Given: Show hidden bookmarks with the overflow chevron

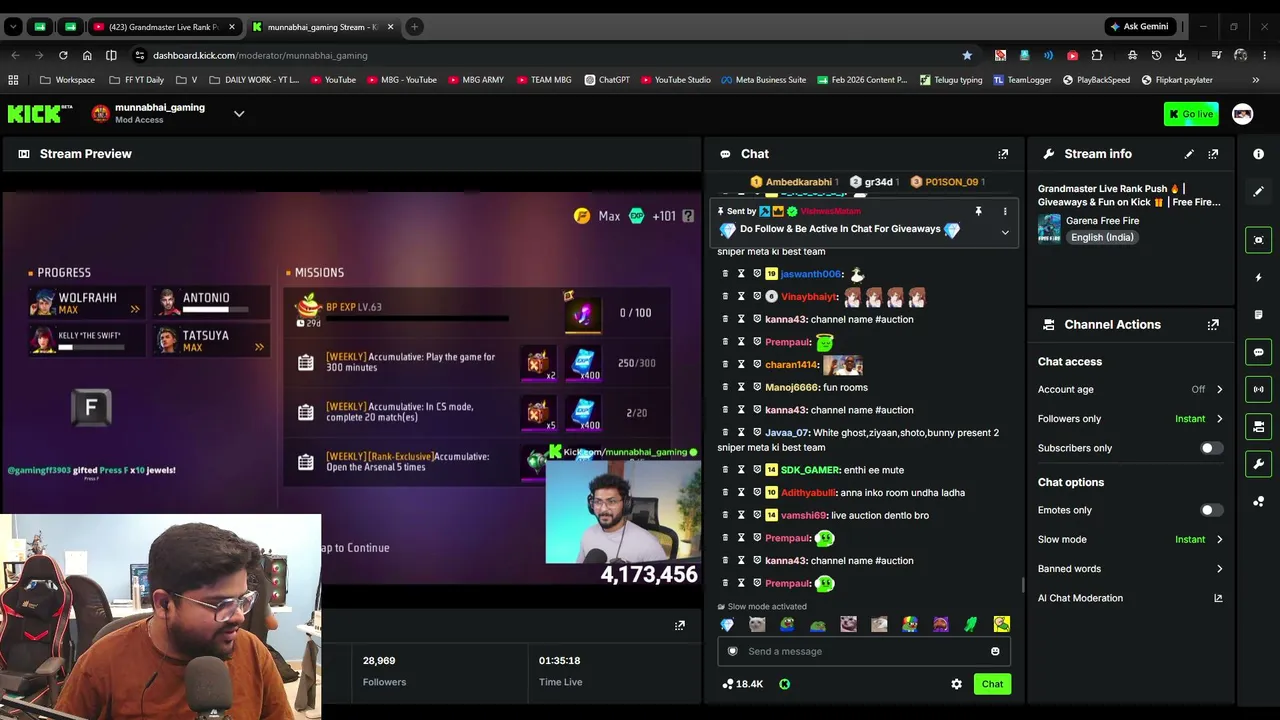Looking at the screenshot, I should coord(1256,80).
